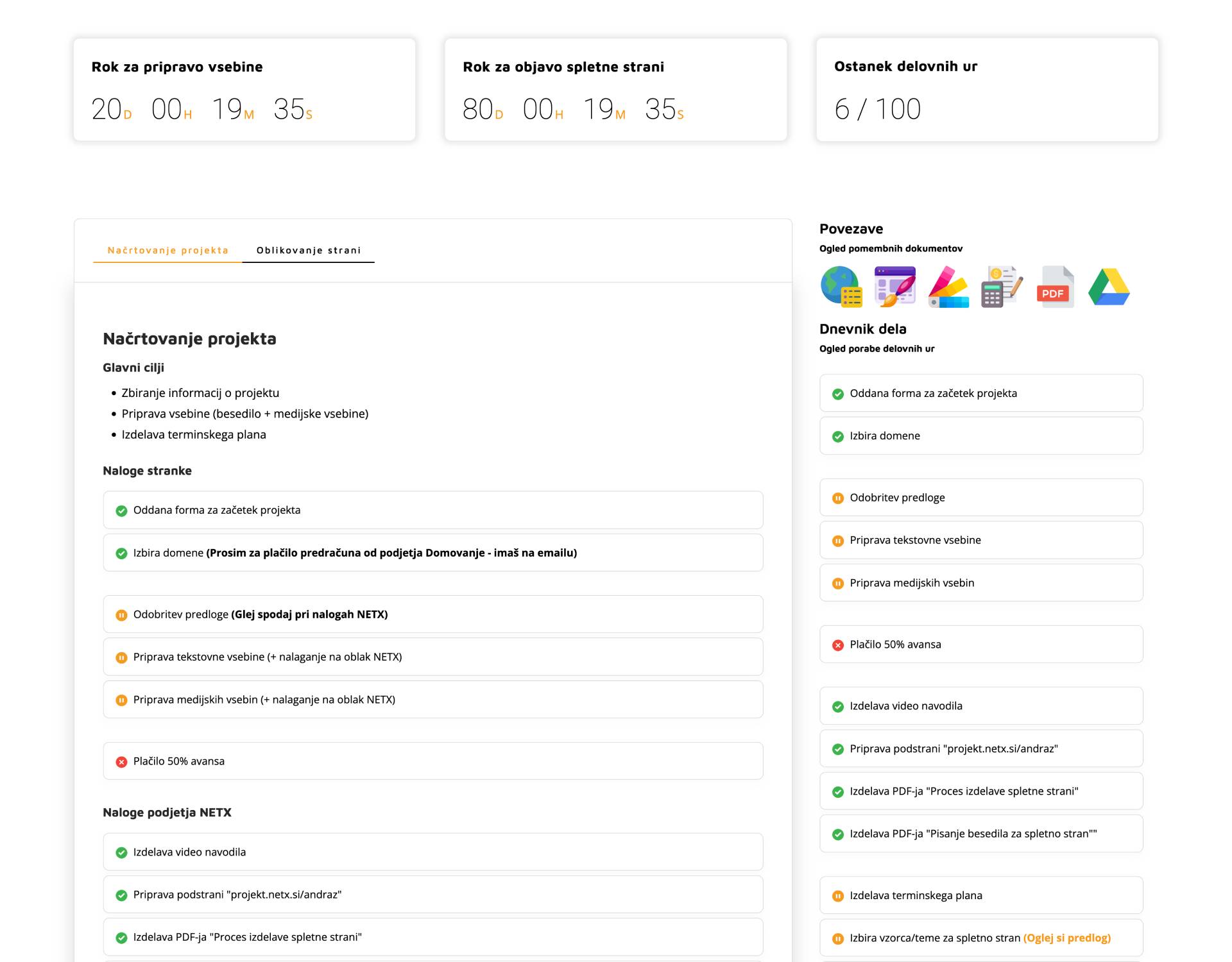The image size is (1232, 962).
Task: Open the globe with server icon link
Action: click(x=841, y=287)
